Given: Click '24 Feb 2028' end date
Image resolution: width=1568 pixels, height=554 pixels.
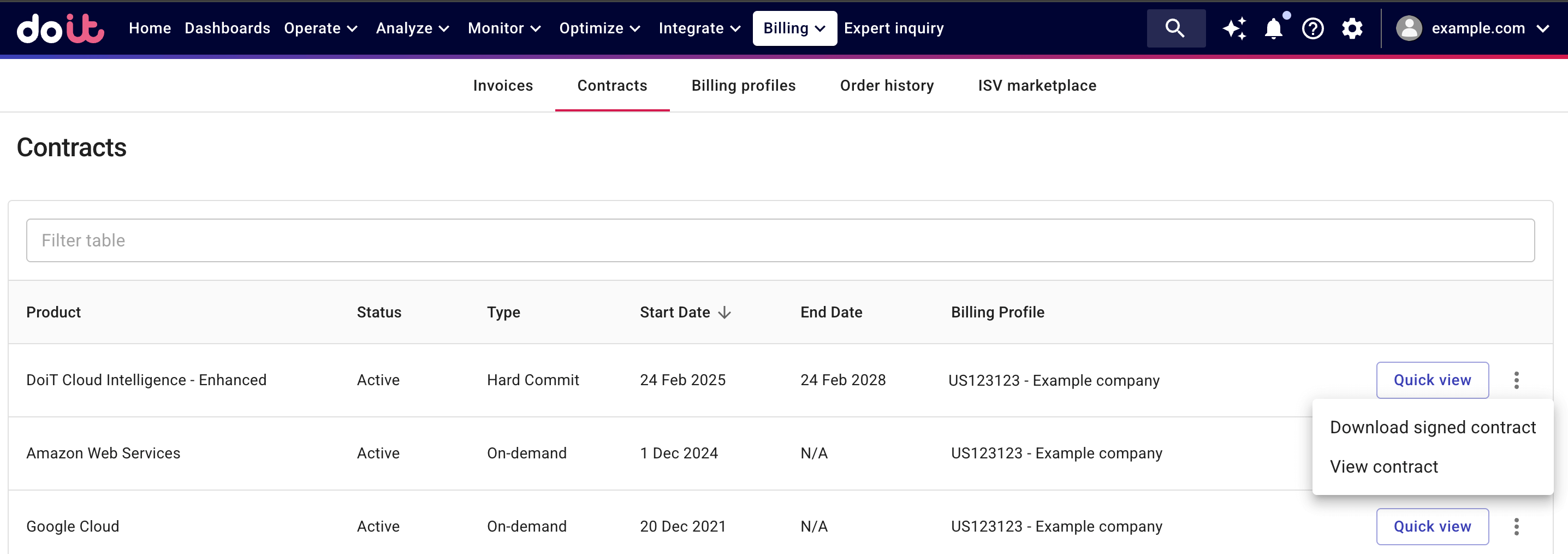Looking at the screenshot, I should coord(843,380).
